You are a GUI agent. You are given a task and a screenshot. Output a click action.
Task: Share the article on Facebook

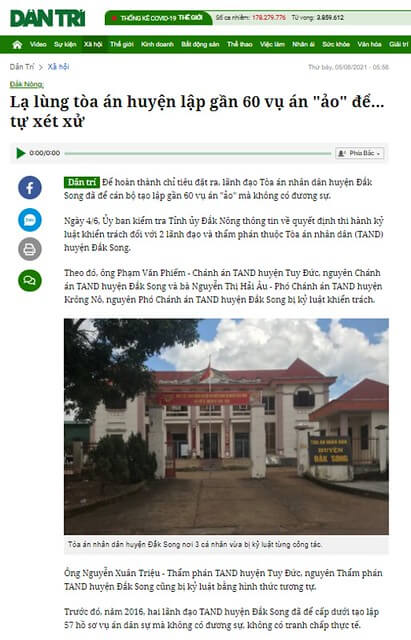point(30,188)
